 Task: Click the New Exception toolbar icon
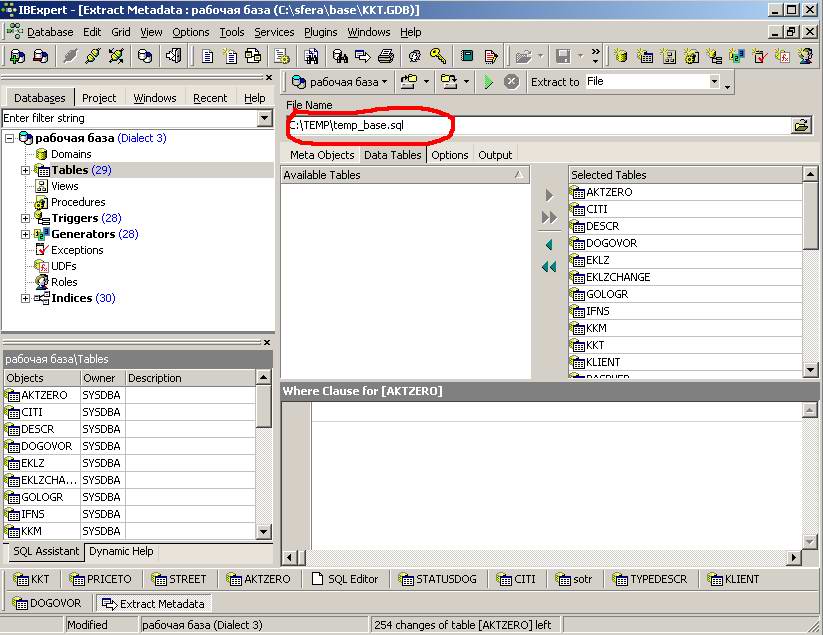tap(759, 56)
